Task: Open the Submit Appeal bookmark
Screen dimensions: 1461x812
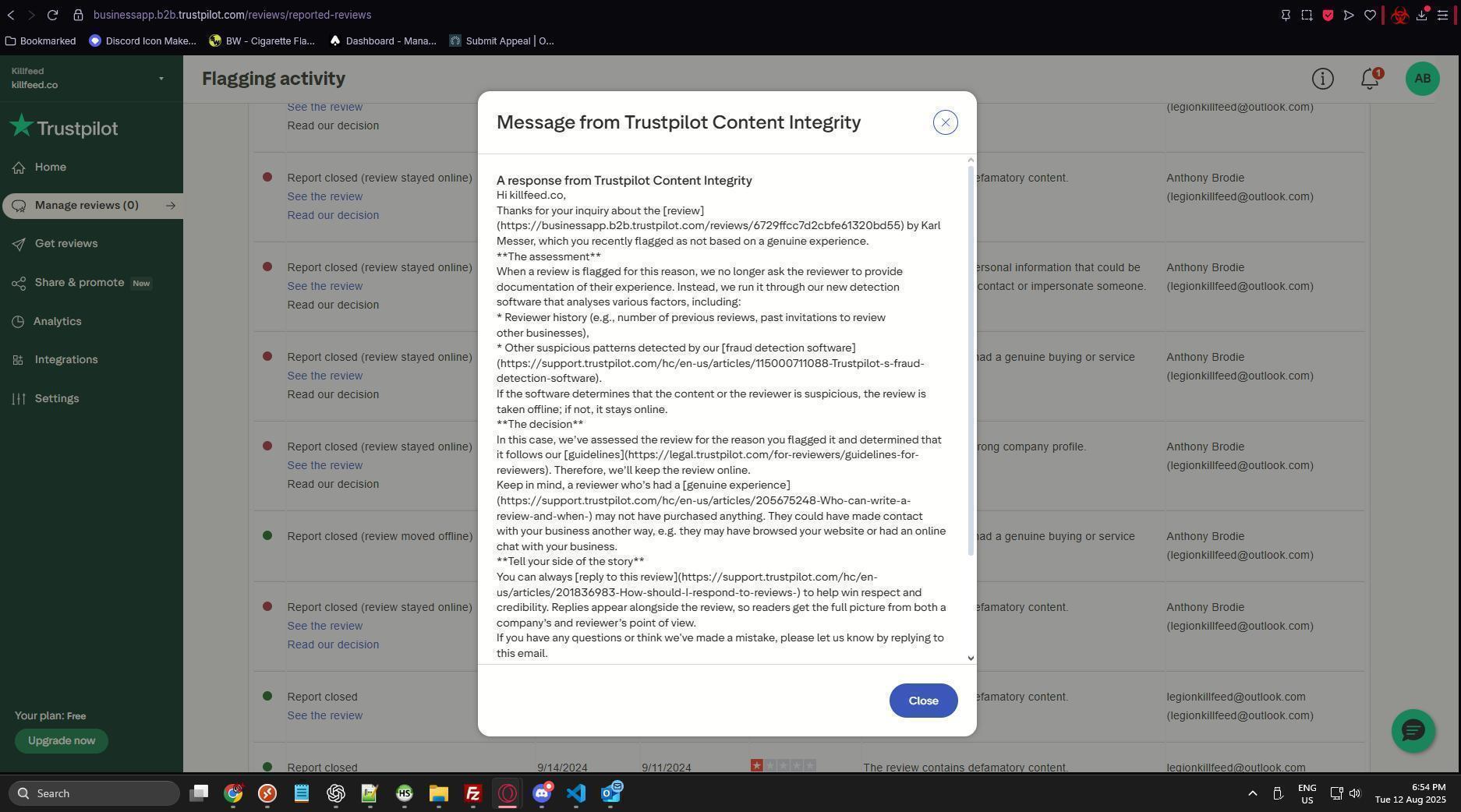Action: pyautogui.click(x=501, y=41)
